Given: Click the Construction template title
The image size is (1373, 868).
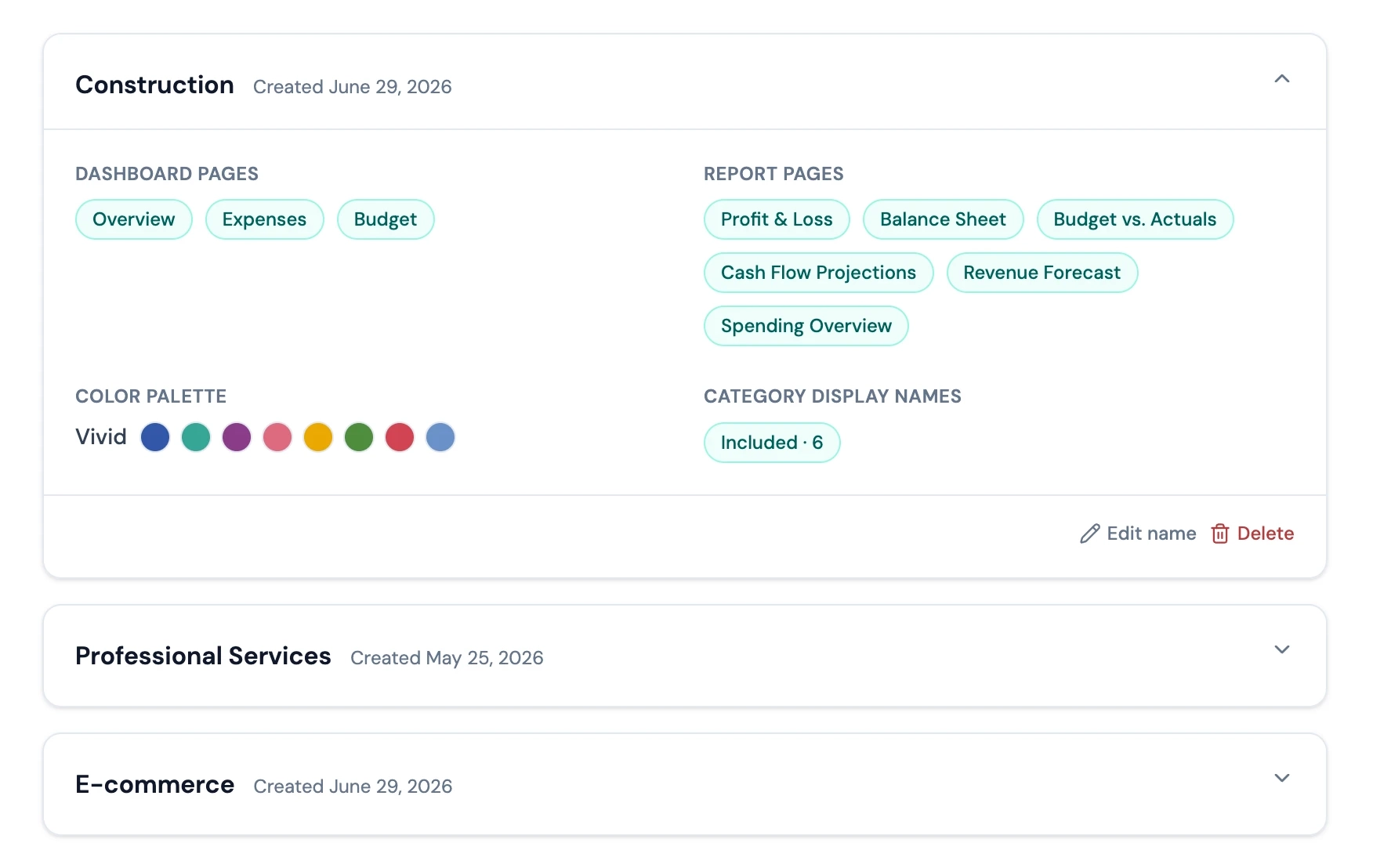Looking at the screenshot, I should tap(154, 85).
